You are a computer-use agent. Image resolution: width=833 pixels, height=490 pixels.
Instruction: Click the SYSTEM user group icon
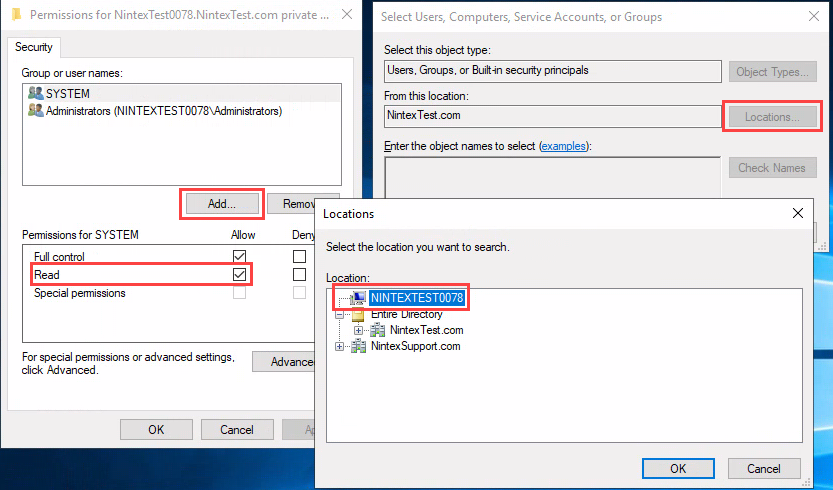[36, 94]
